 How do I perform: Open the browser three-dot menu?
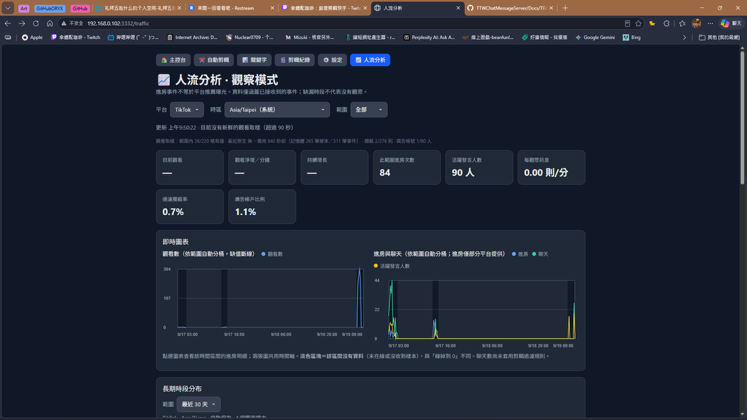[x=710, y=23]
